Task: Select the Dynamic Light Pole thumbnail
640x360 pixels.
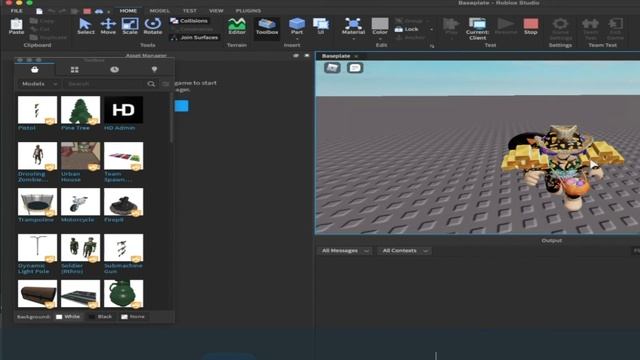Action: [37, 248]
